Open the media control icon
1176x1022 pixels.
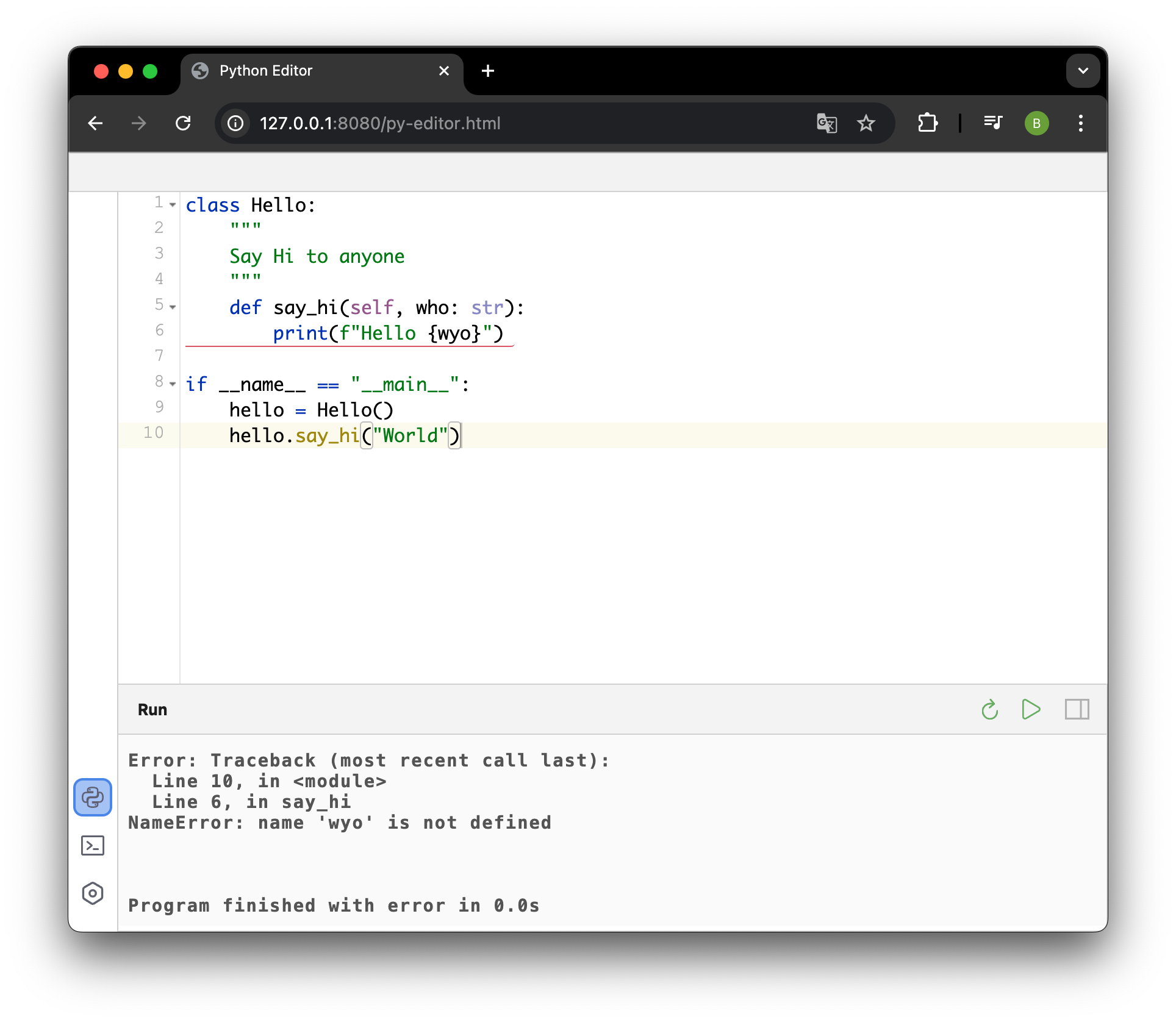coord(993,123)
